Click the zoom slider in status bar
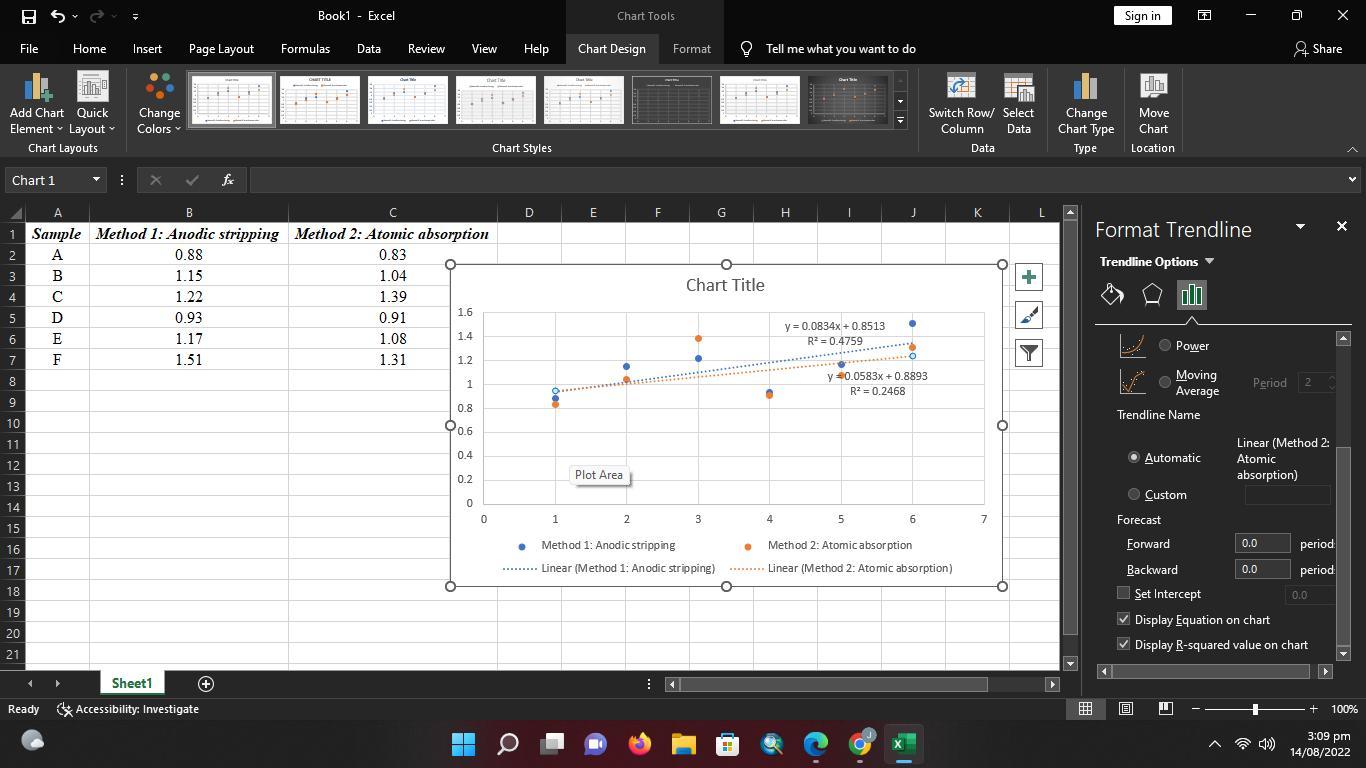 (1255, 709)
